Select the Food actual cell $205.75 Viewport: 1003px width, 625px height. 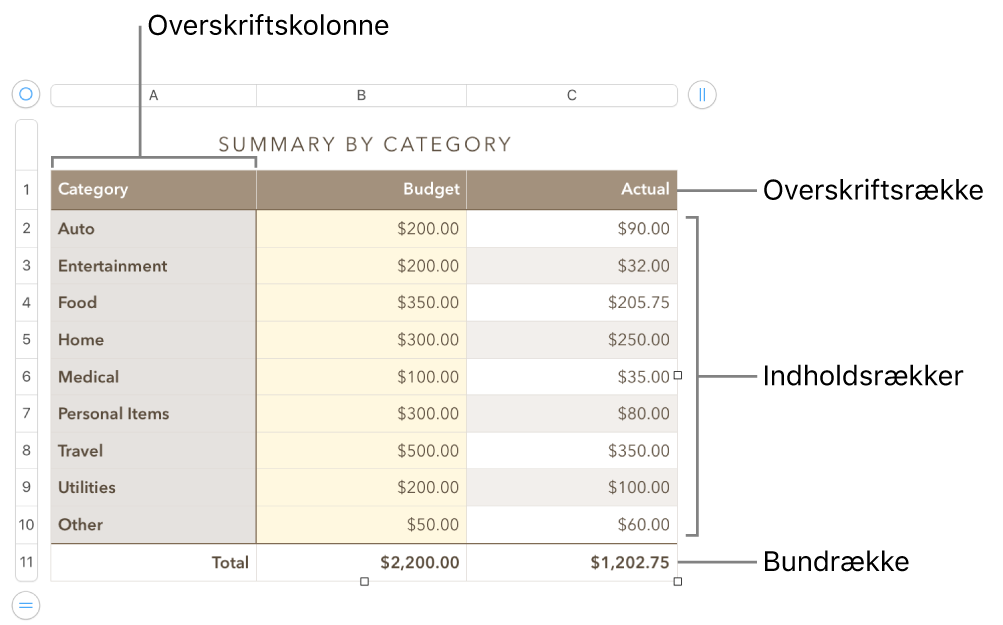571,303
